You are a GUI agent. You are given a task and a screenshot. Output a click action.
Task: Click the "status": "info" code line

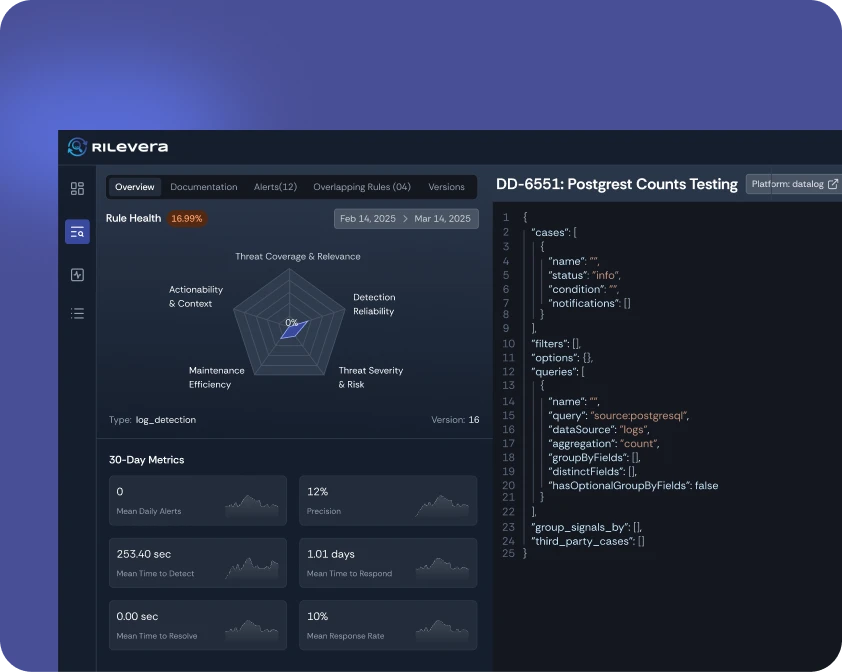click(585, 275)
